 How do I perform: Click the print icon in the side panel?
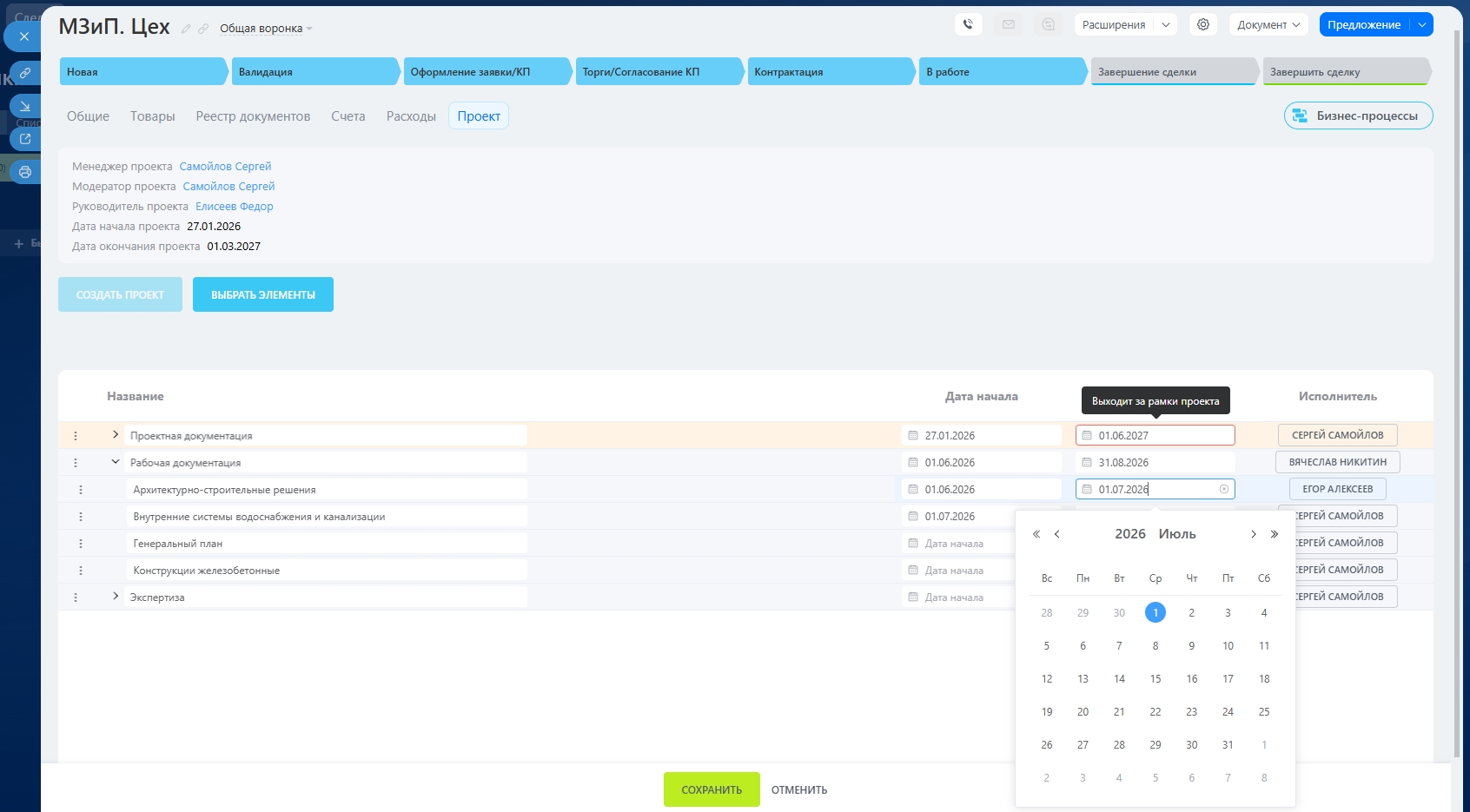coord(25,172)
